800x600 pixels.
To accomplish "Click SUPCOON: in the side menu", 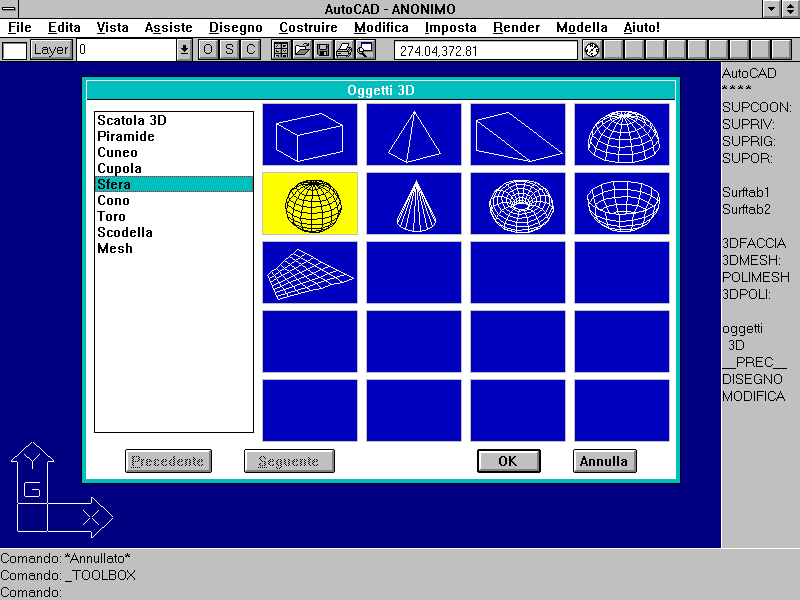I will tap(757, 107).
